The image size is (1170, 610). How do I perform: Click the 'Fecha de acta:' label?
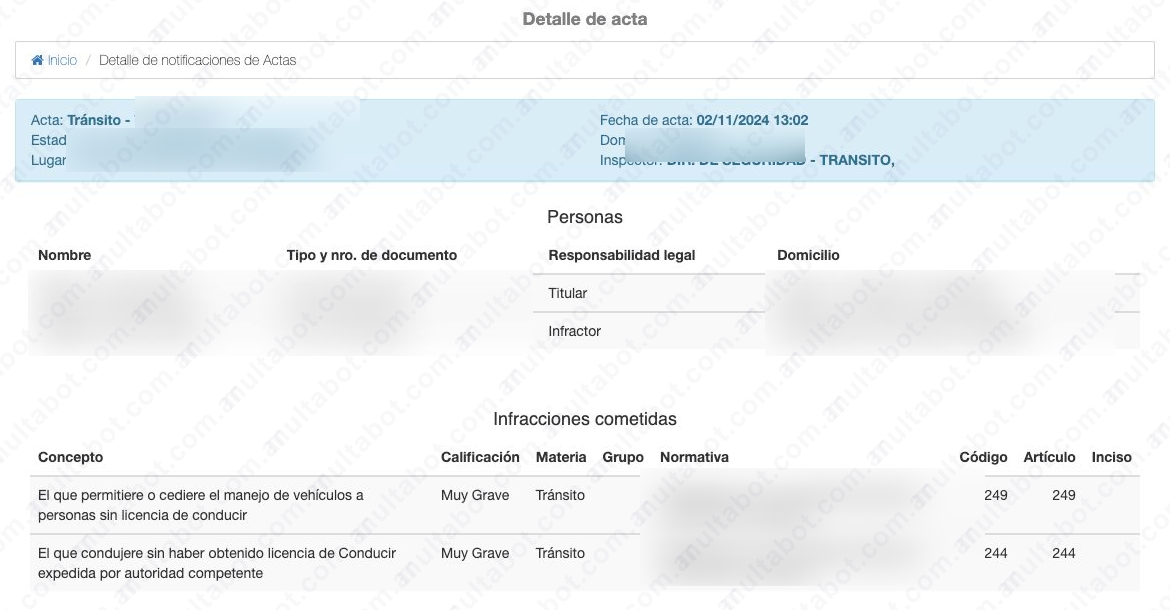pos(646,120)
